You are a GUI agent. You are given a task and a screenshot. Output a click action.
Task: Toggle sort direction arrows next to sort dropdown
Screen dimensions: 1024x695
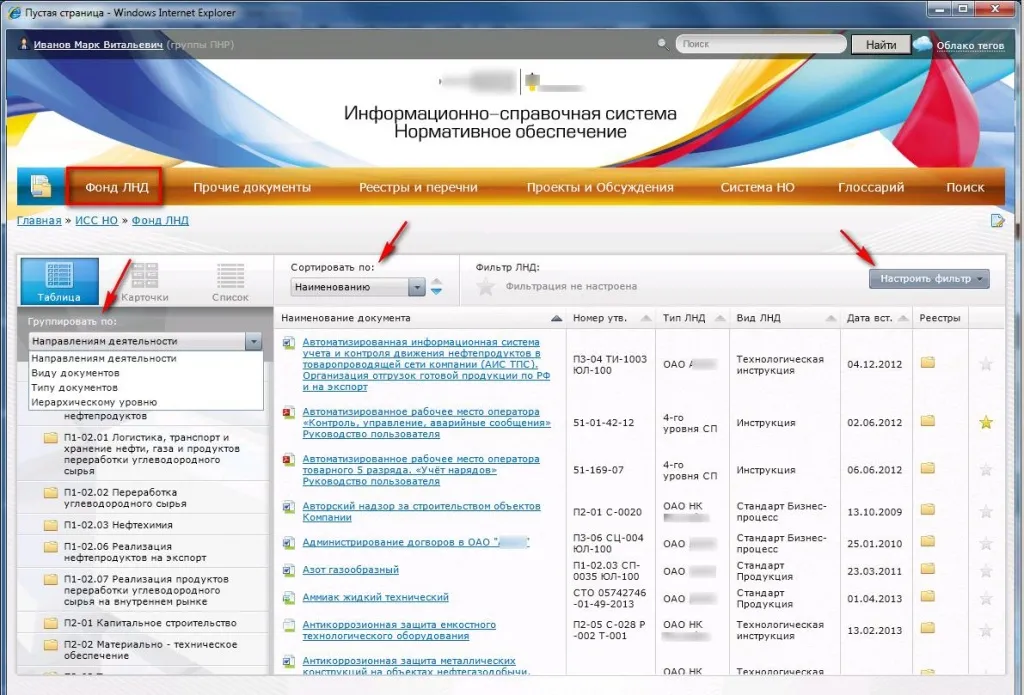click(436, 288)
